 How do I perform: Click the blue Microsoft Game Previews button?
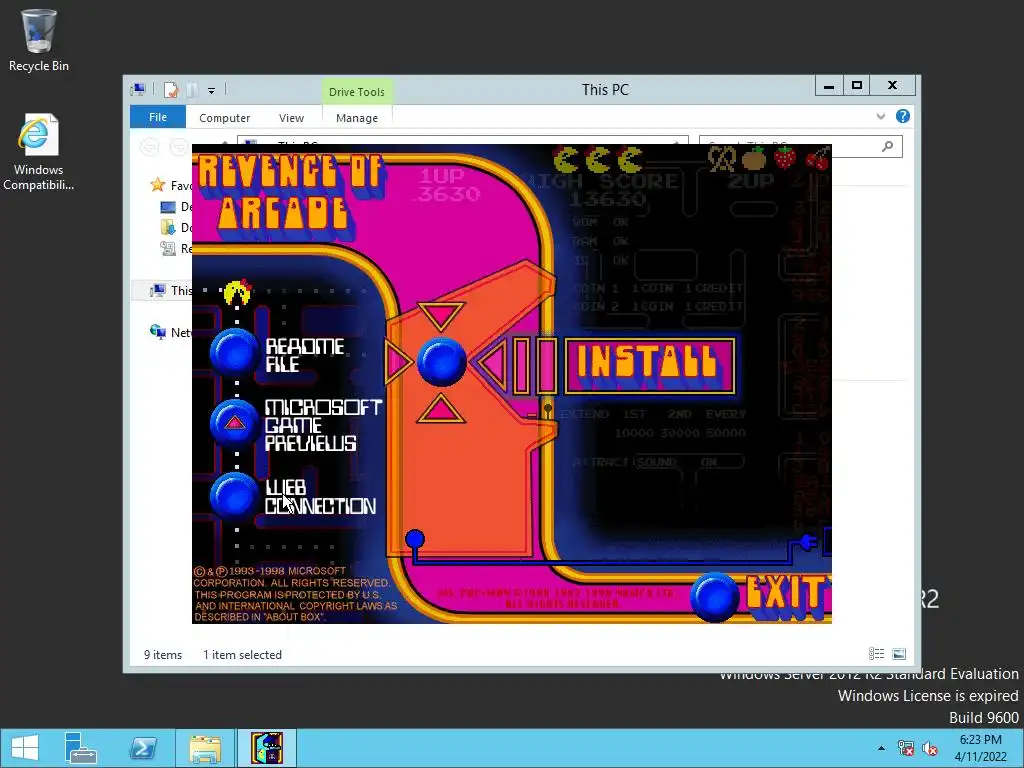[x=234, y=423]
